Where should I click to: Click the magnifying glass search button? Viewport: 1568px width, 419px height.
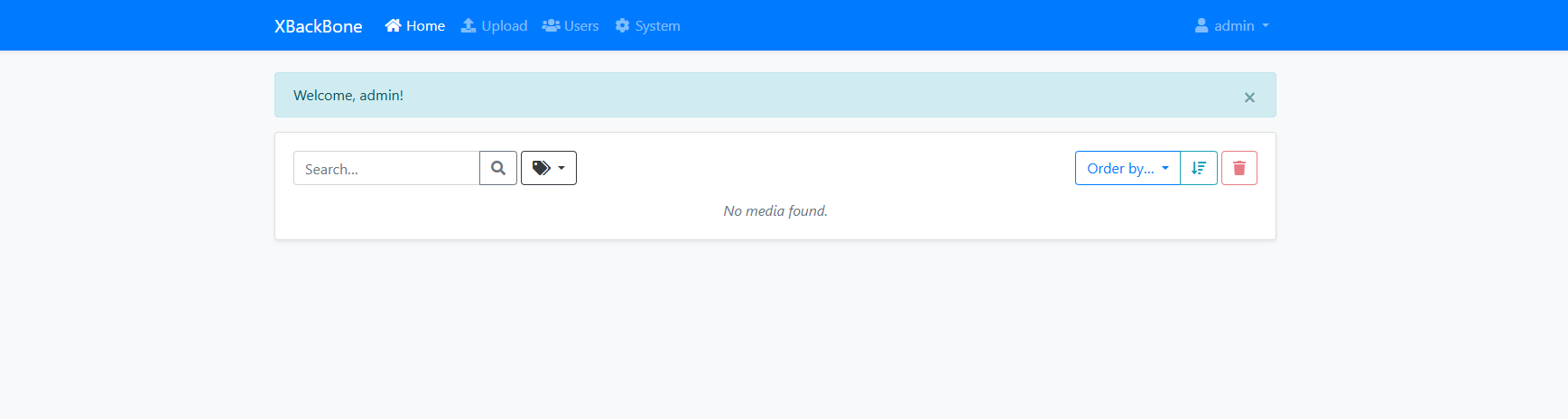498,168
